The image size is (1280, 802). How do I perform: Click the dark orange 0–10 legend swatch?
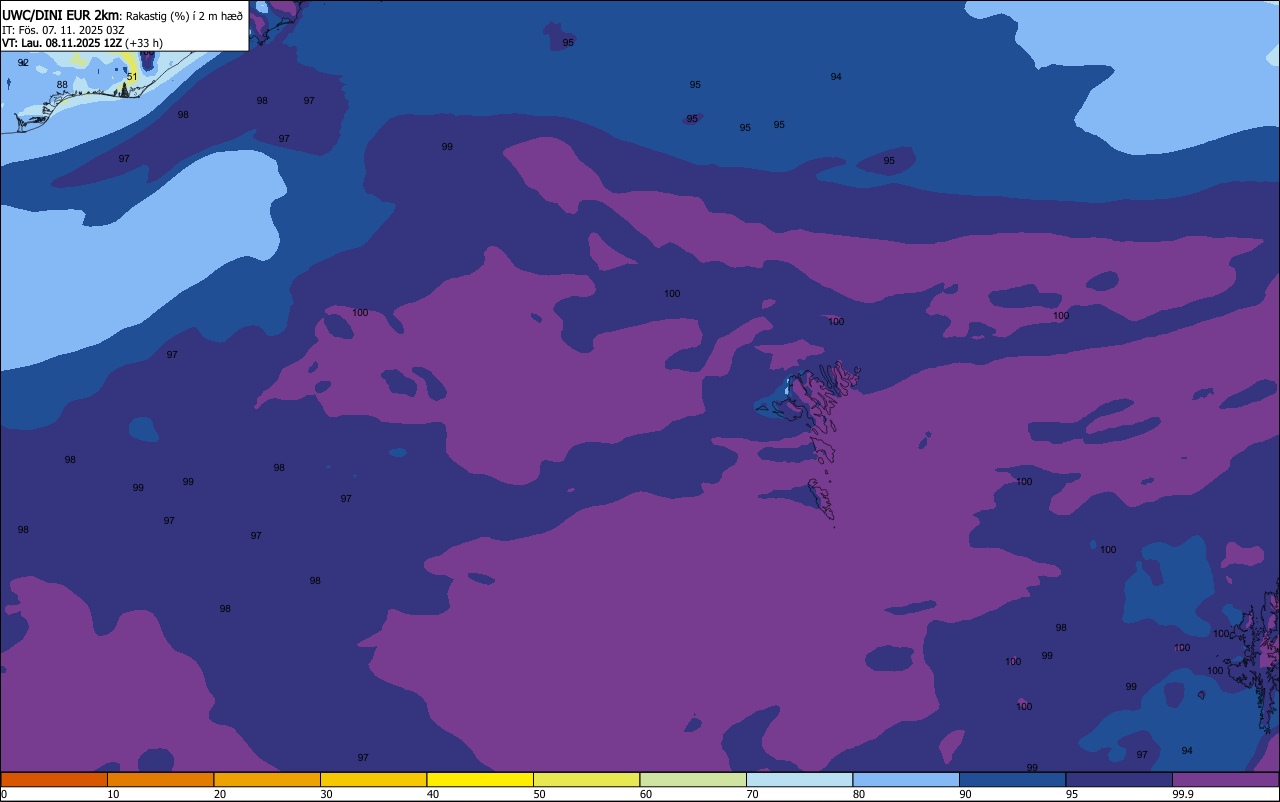54,779
